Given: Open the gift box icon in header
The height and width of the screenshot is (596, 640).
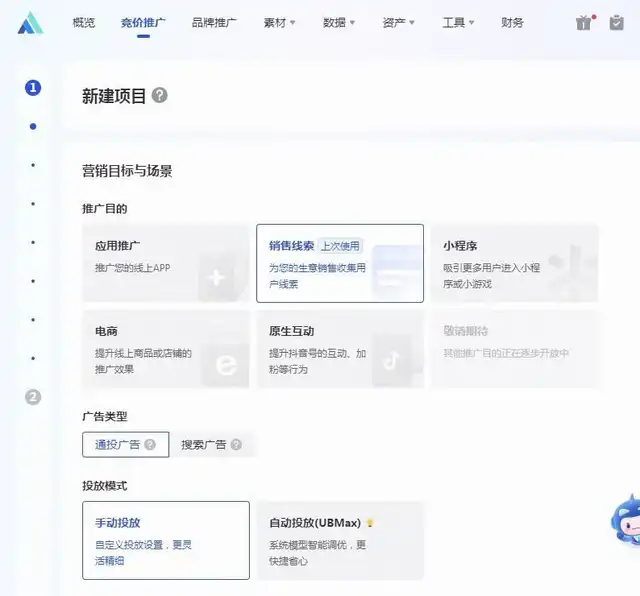Looking at the screenshot, I should coord(584,22).
